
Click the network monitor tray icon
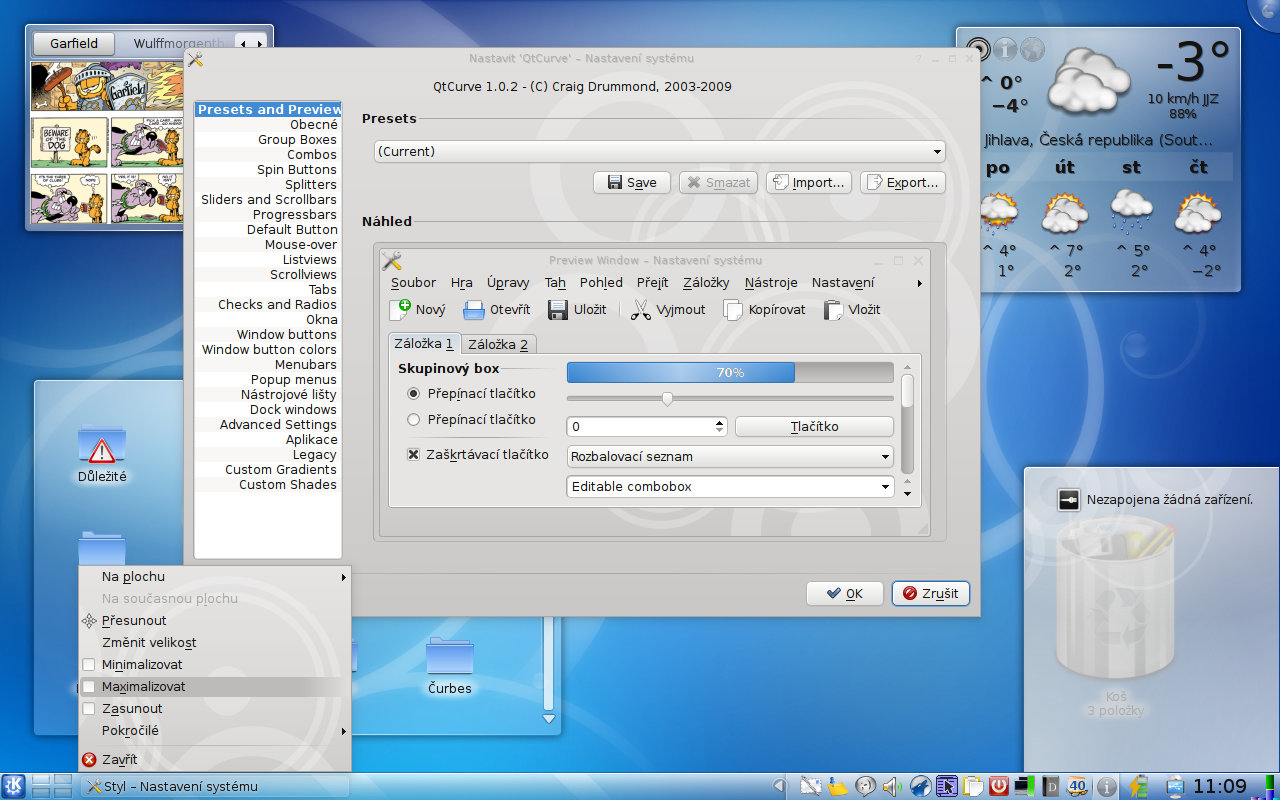click(x=1025, y=786)
